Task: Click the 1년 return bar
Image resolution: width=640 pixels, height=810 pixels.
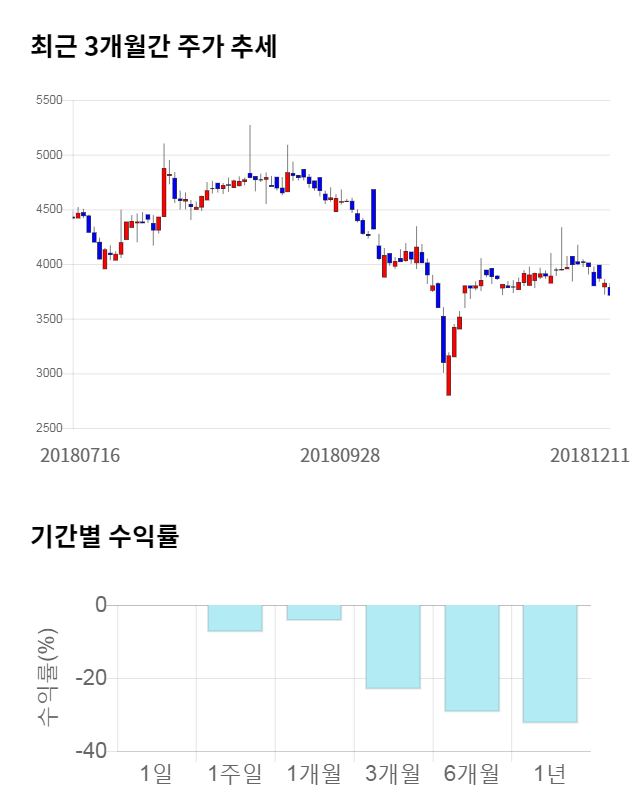Action: [x=550, y=664]
